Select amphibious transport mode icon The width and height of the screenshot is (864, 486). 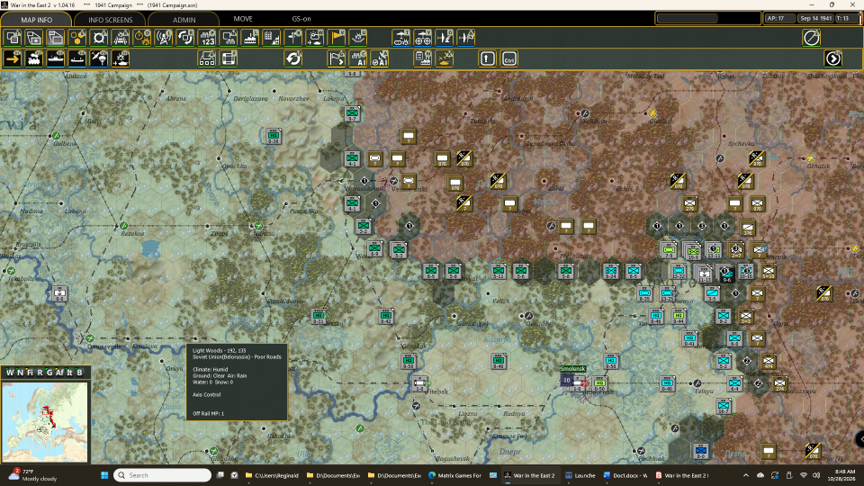click(x=77, y=58)
